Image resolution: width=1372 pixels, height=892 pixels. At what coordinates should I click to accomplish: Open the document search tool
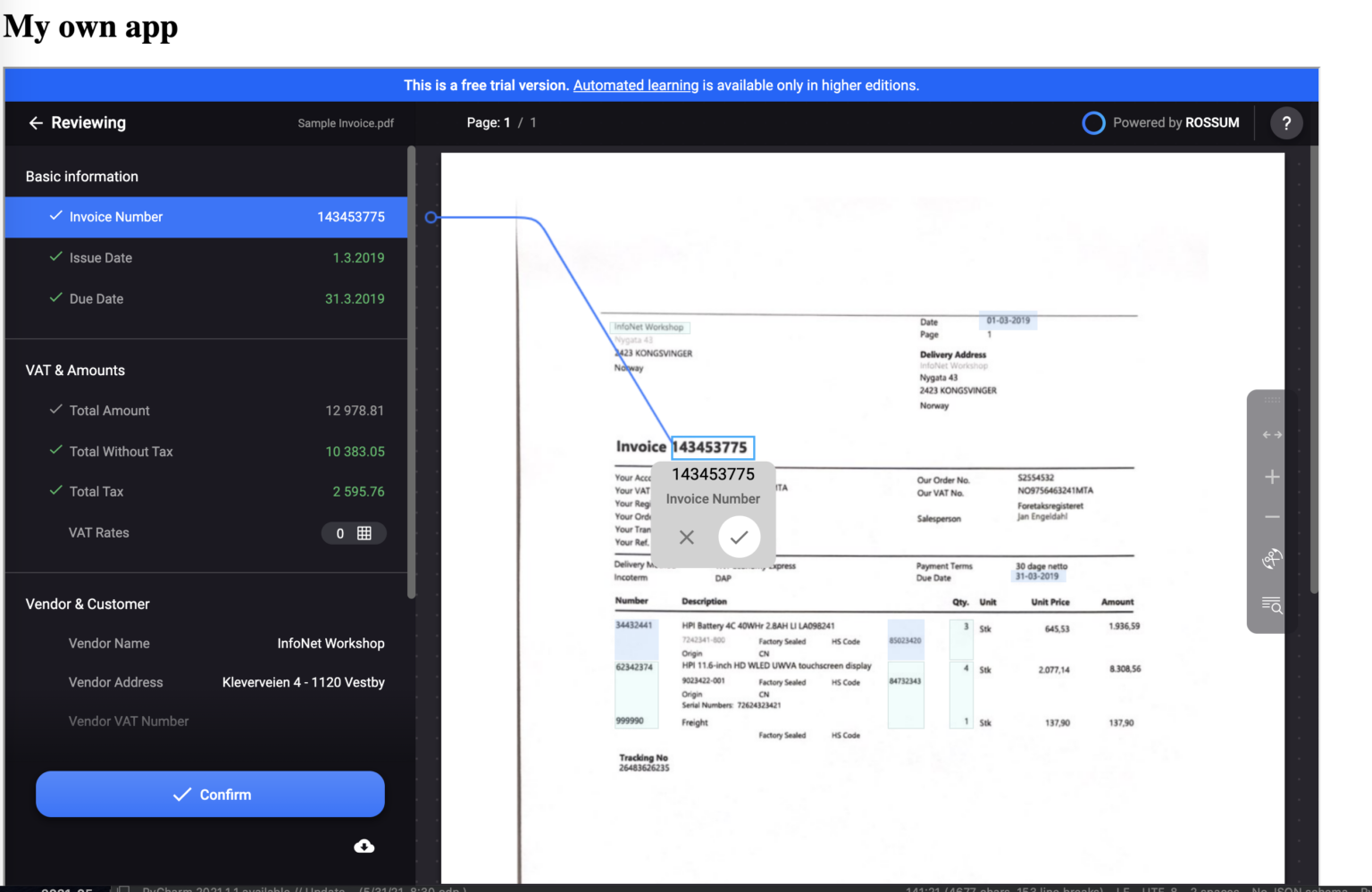point(1271,606)
